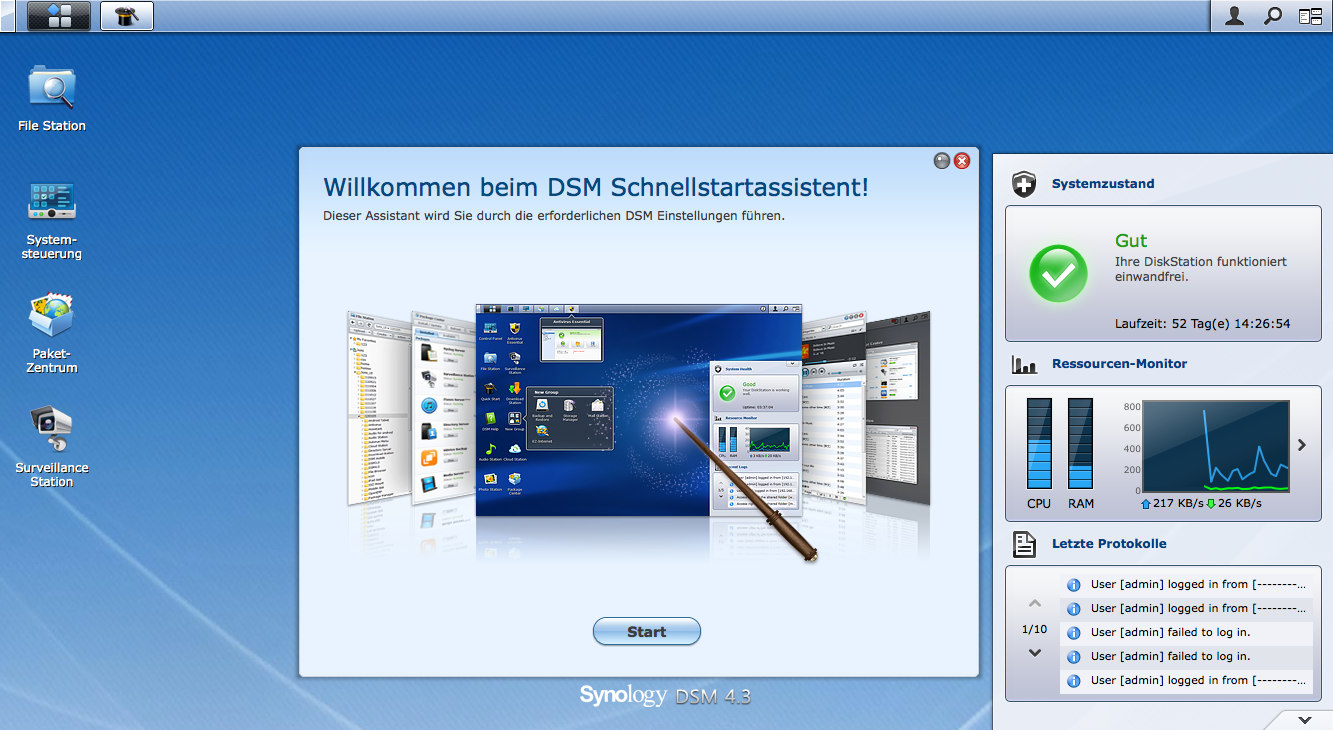This screenshot has width=1333, height=730.
Task: Open Surveillance Station desktop icon
Action: pyautogui.click(x=52, y=447)
